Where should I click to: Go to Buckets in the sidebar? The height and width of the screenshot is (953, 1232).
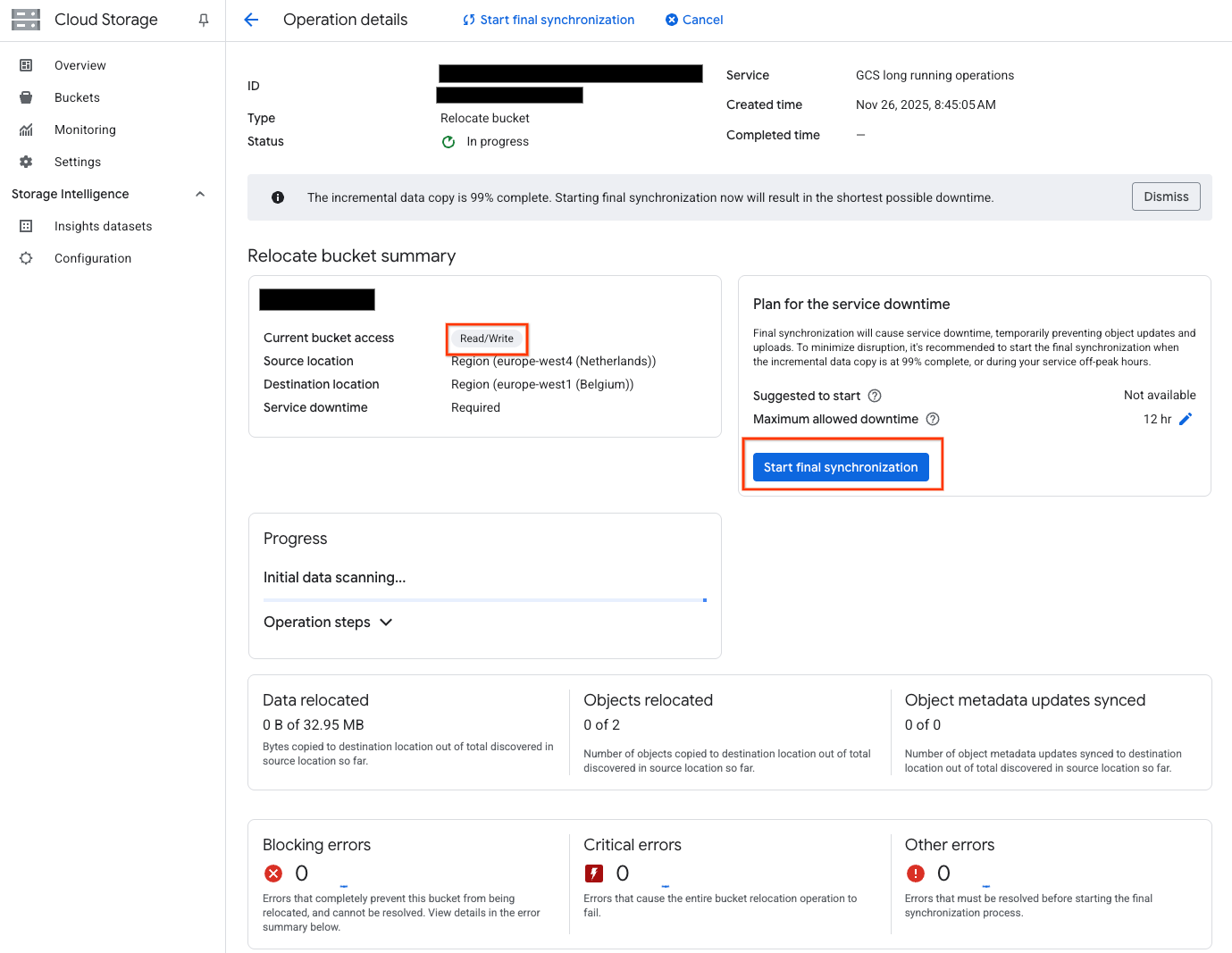coord(77,97)
